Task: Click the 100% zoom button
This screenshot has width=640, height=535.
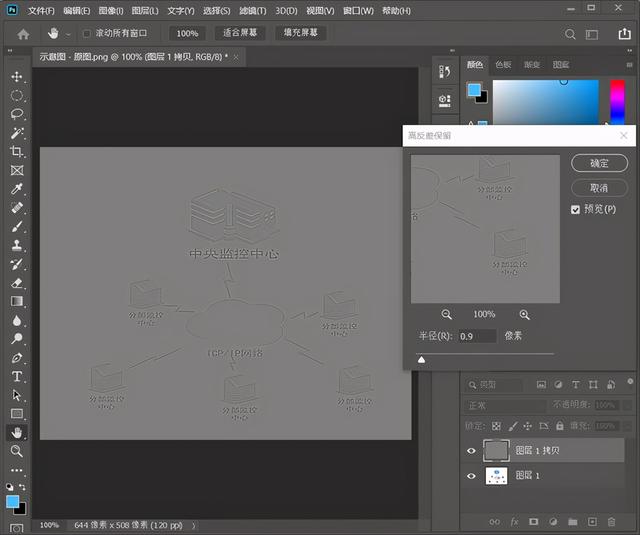Action: 187,33
